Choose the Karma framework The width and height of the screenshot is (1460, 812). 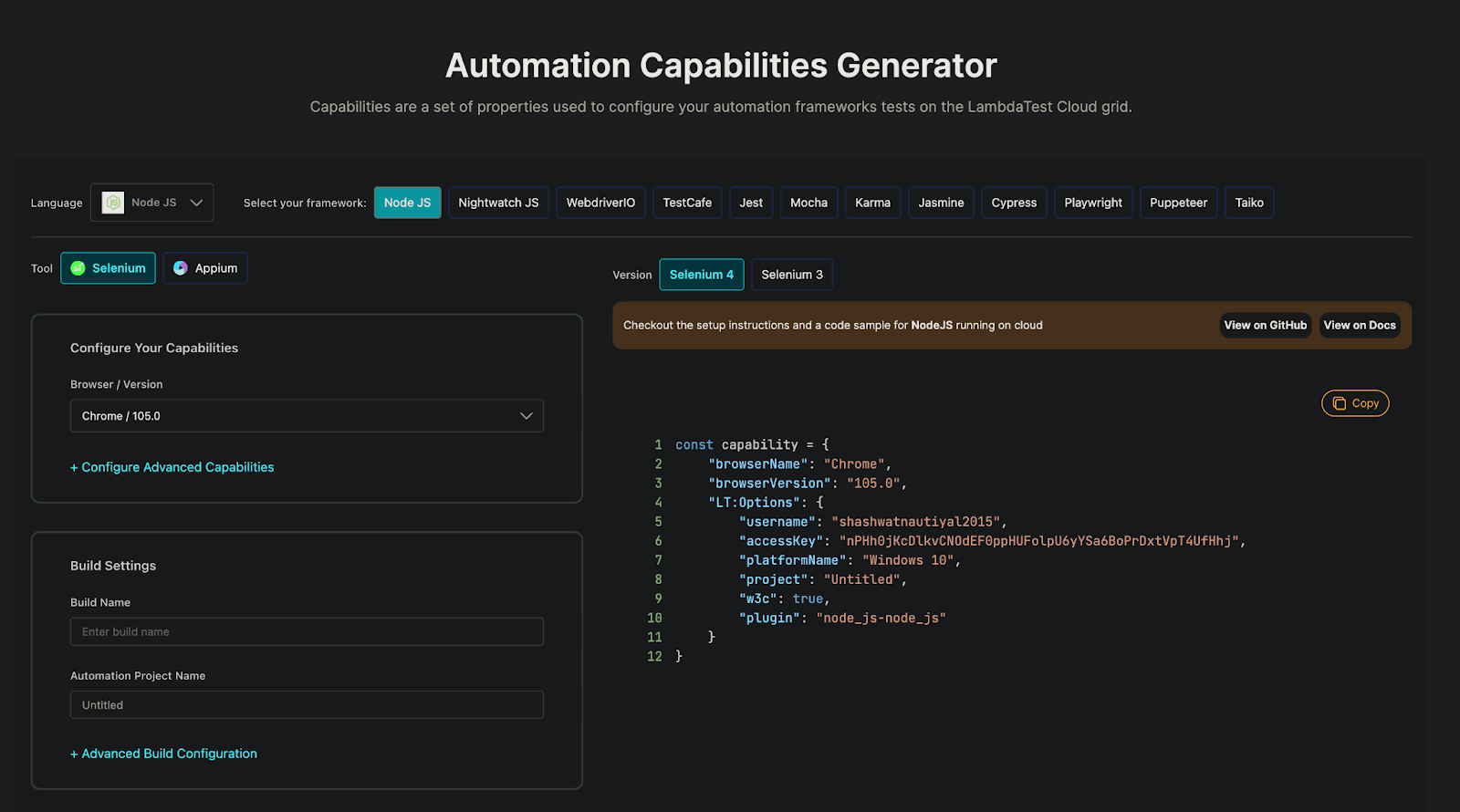coord(872,203)
